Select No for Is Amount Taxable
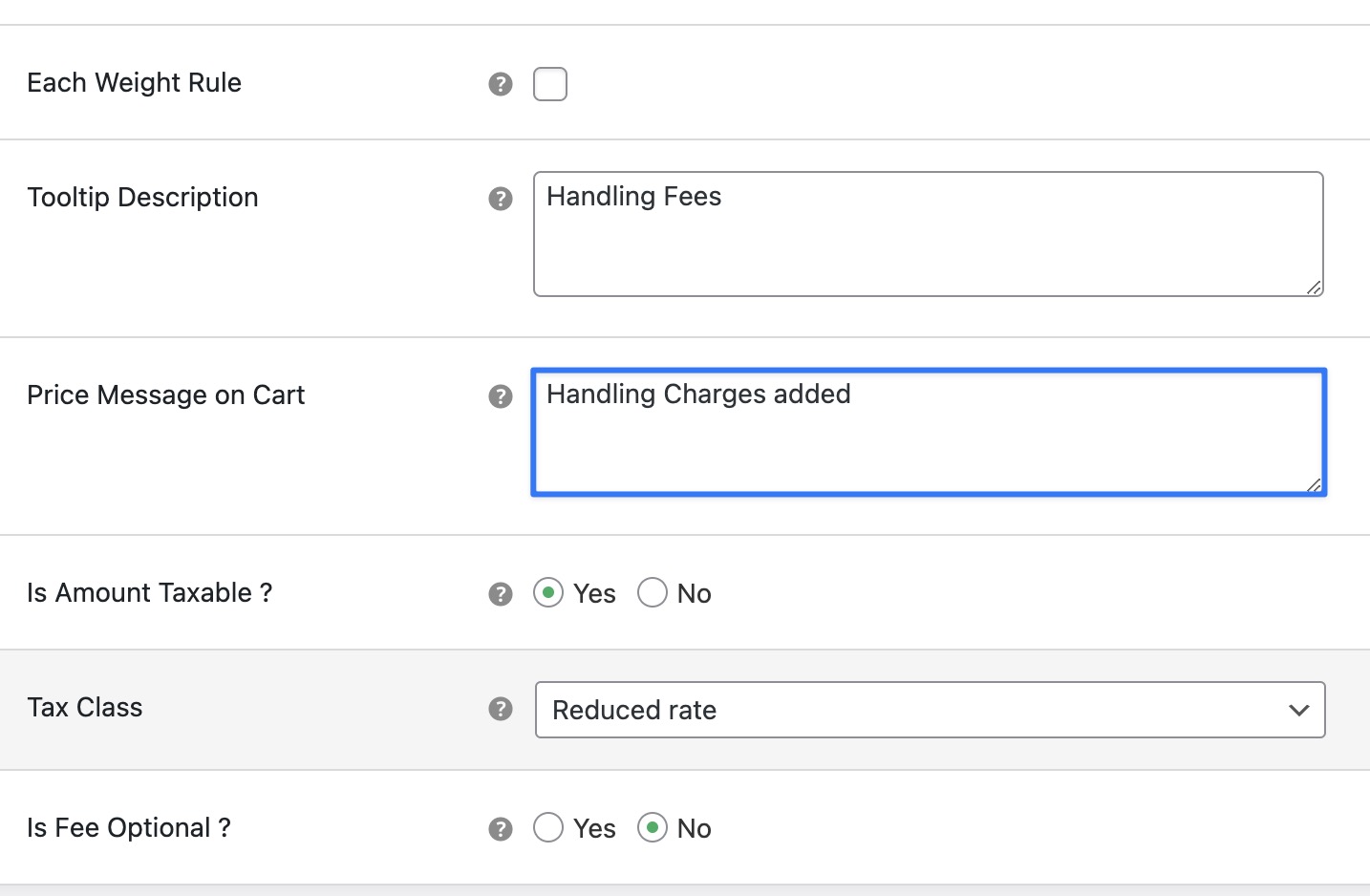Viewport: 1370px width, 896px height. pyautogui.click(x=653, y=593)
